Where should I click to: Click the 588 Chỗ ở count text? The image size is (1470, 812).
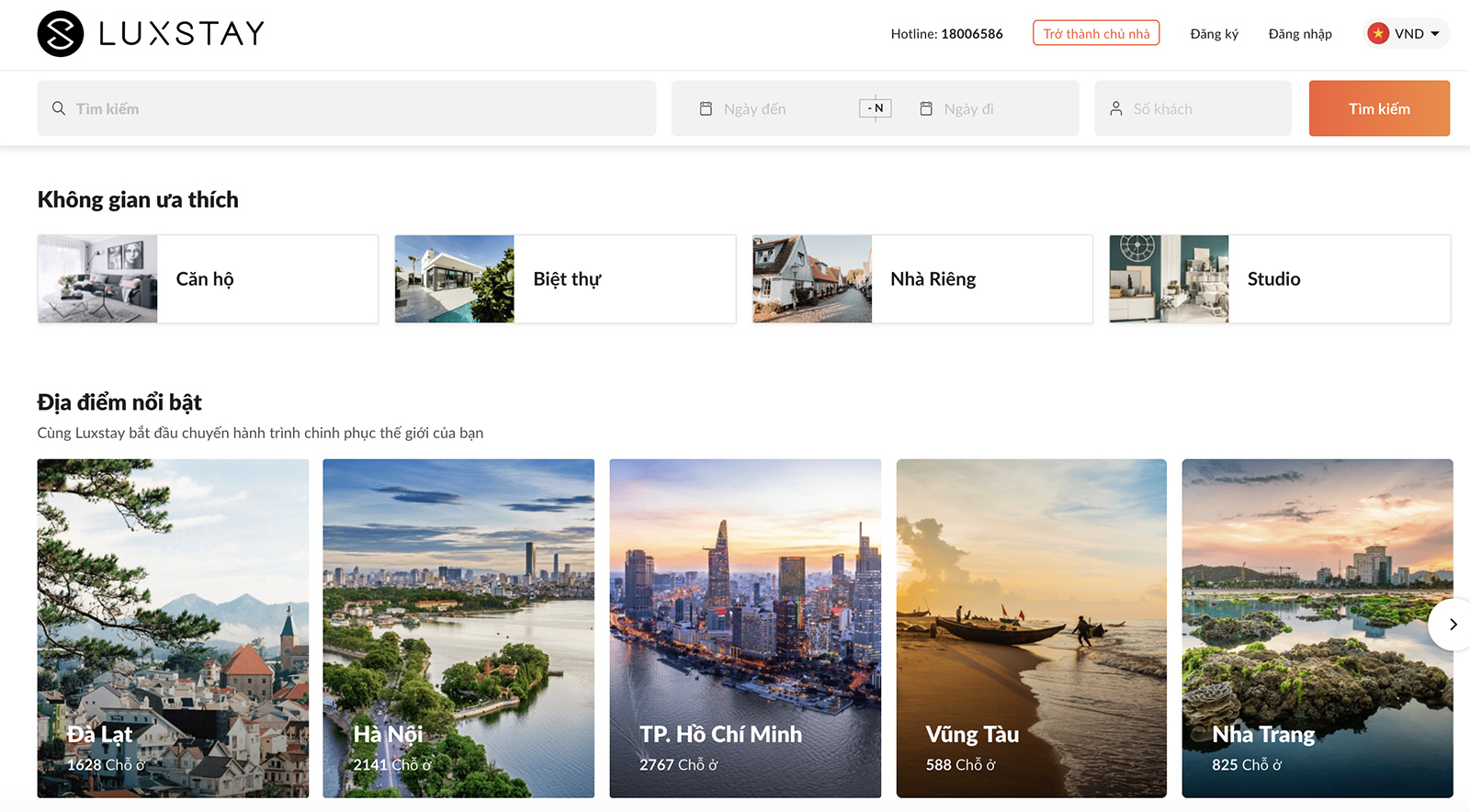tap(961, 764)
